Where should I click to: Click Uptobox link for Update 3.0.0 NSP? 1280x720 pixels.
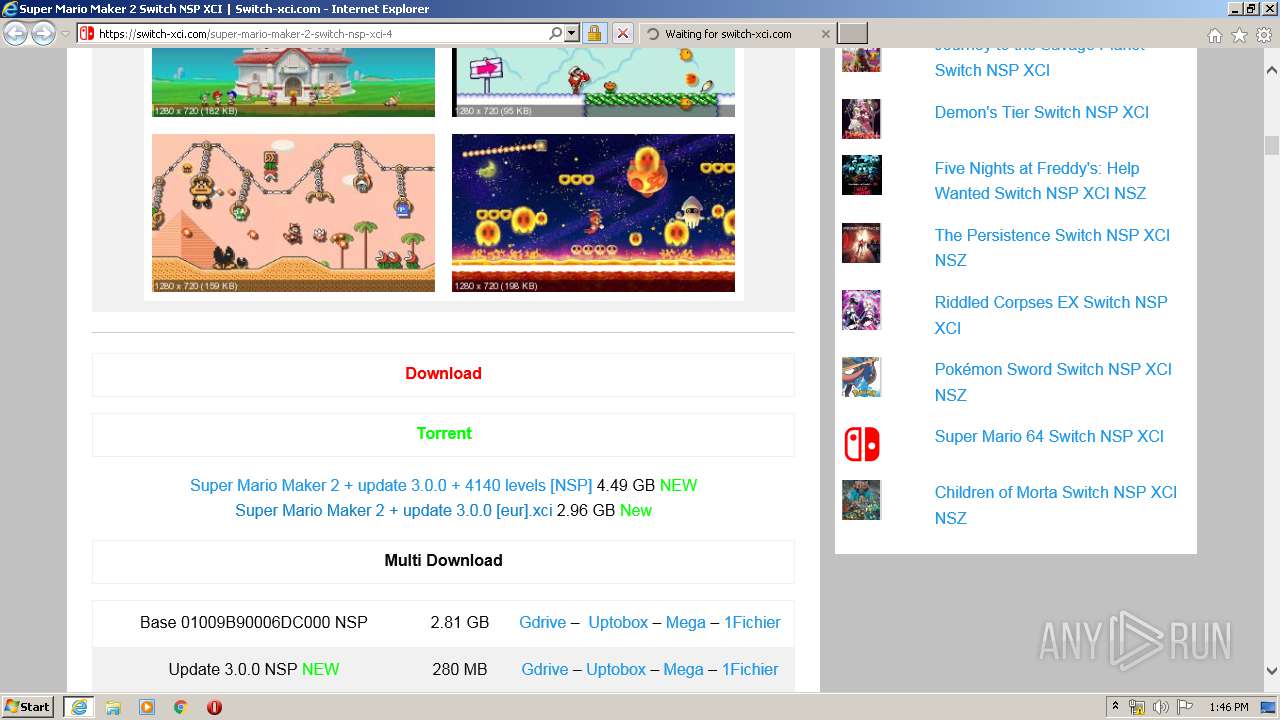point(616,669)
